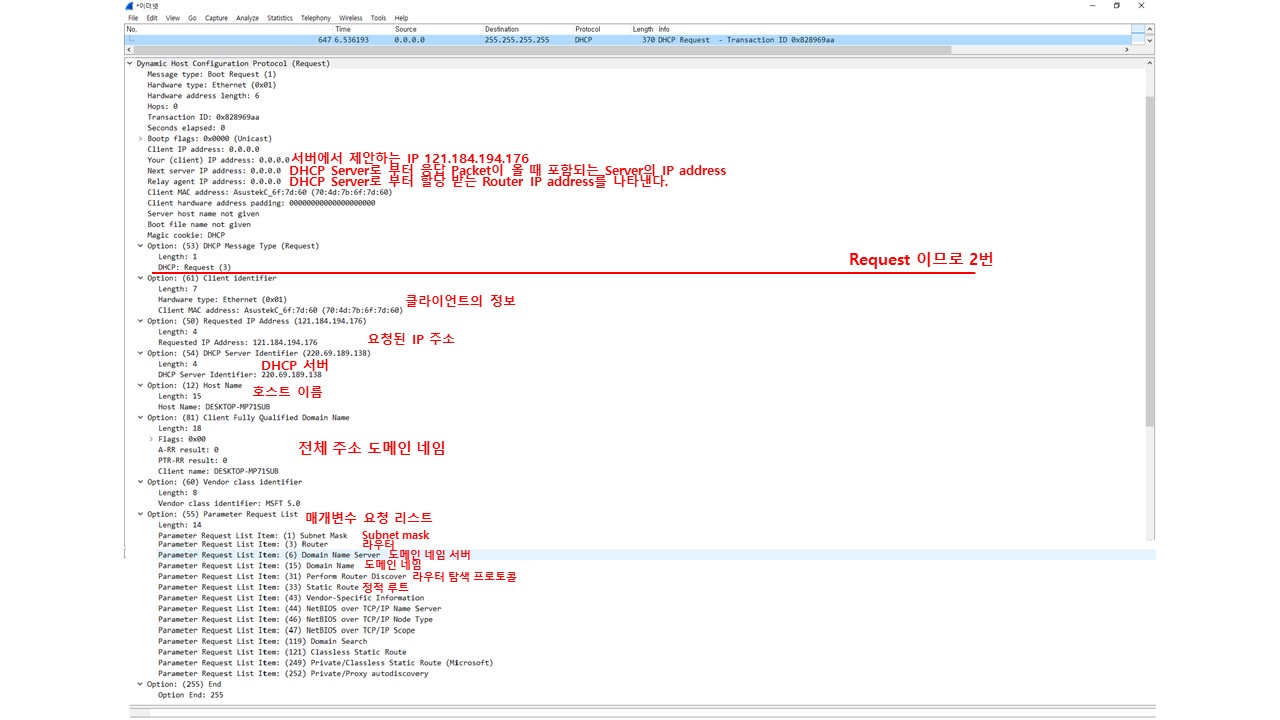This screenshot has height=720, width=1280.
Task: Sort packets by the Info column header
Action: 664,29
